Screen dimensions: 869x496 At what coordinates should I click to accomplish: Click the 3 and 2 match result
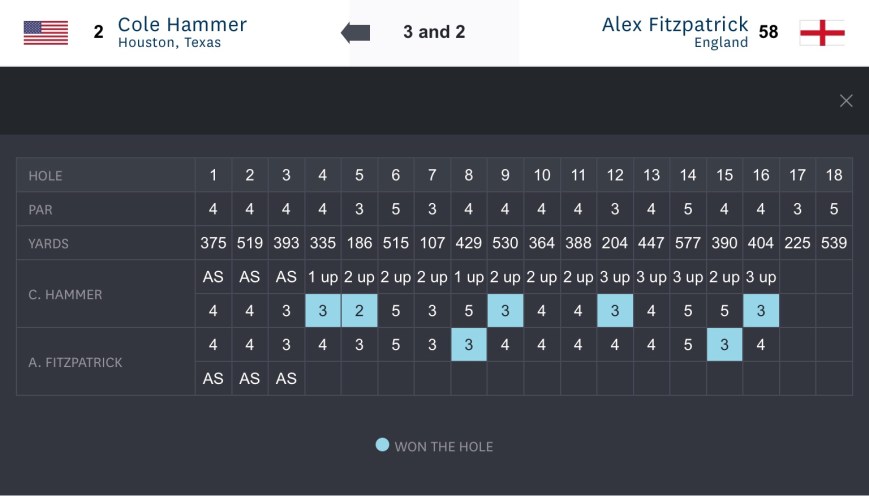tap(434, 32)
